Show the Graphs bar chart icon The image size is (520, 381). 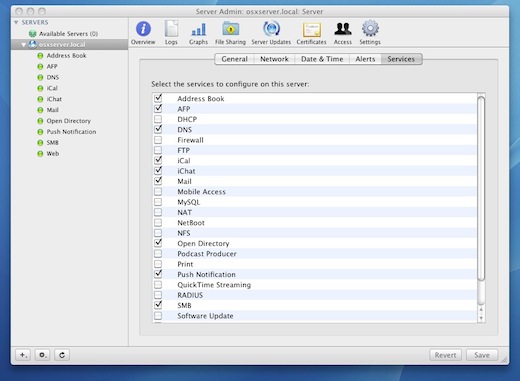tap(198, 29)
